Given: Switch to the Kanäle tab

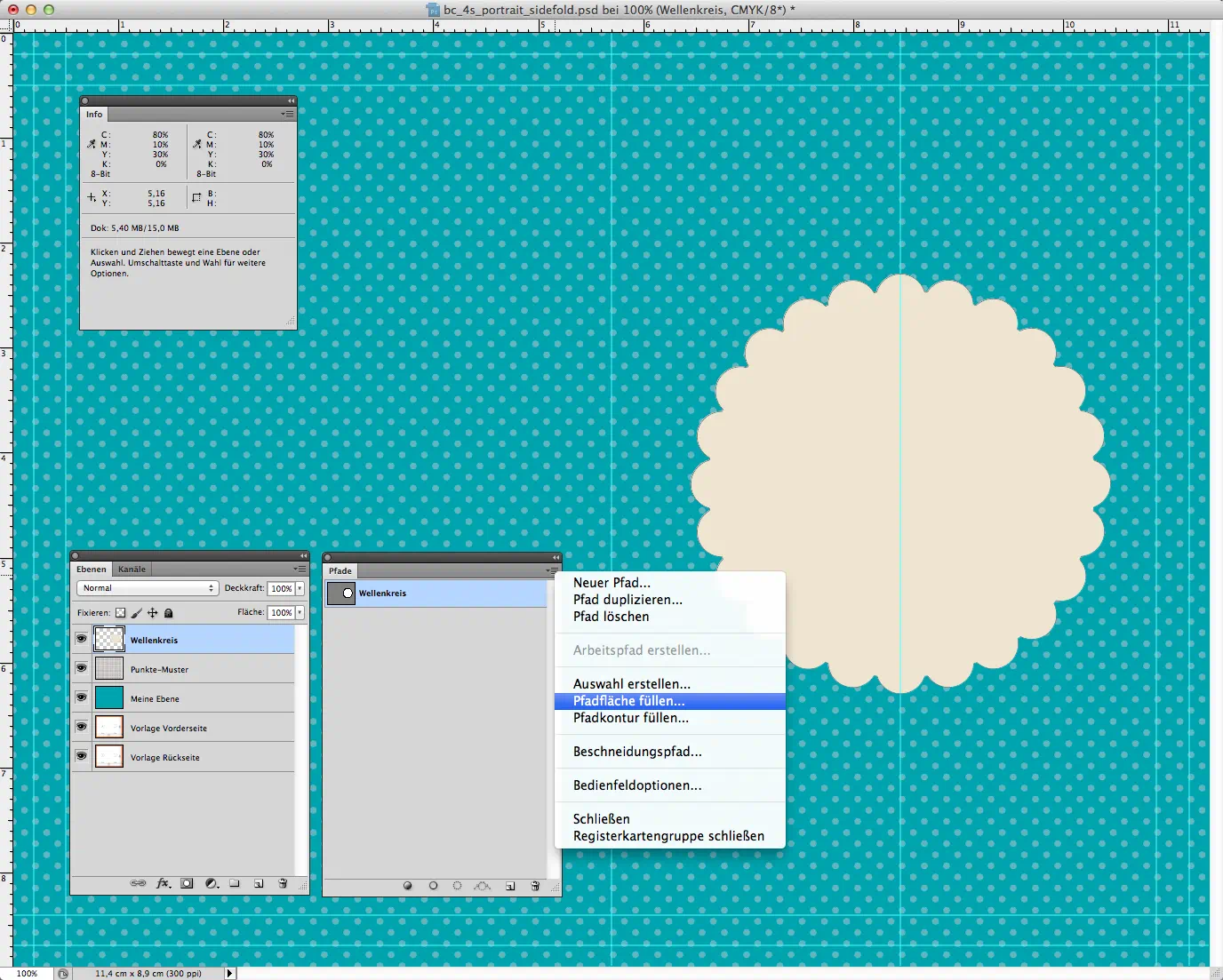Looking at the screenshot, I should click(x=132, y=570).
